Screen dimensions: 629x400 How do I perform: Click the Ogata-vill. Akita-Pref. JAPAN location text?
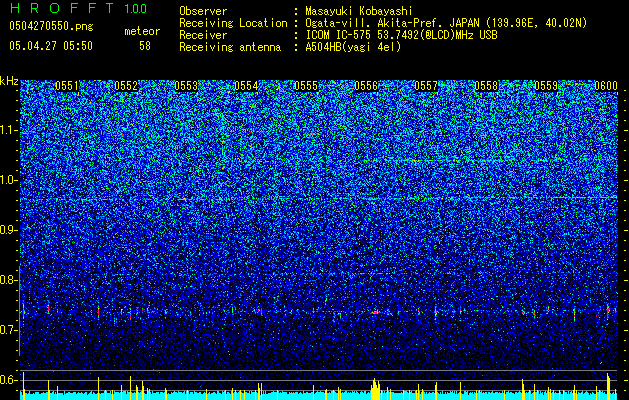pyautogui.click(x=446, y=24)
